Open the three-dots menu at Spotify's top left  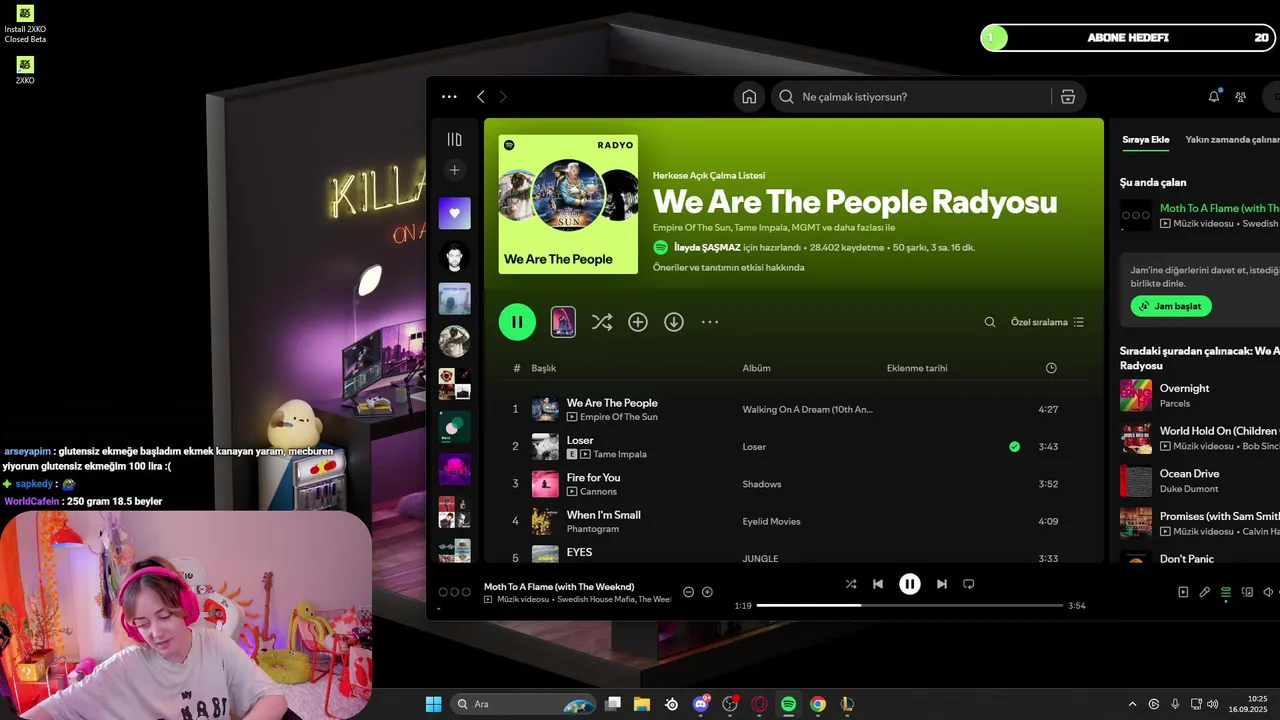pyautogui.click(x=449, y=97)
